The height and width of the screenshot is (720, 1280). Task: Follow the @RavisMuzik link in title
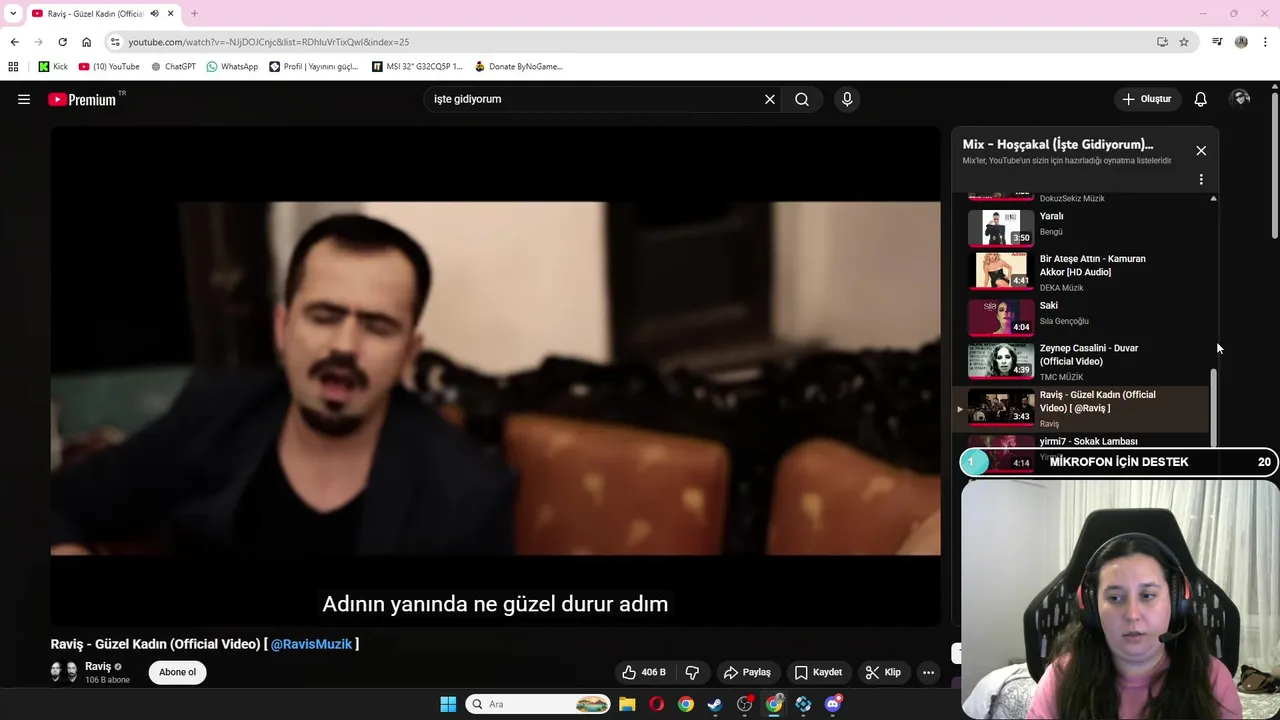pyautogui.click(x=311, y=644)
